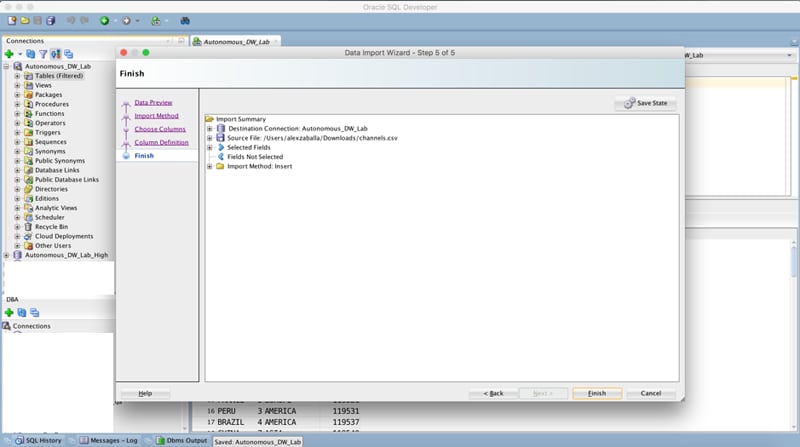Click Selected Fields arrow icon
Image resolution: width=800 pixels, height=447 pixels.
pos(221,147)
